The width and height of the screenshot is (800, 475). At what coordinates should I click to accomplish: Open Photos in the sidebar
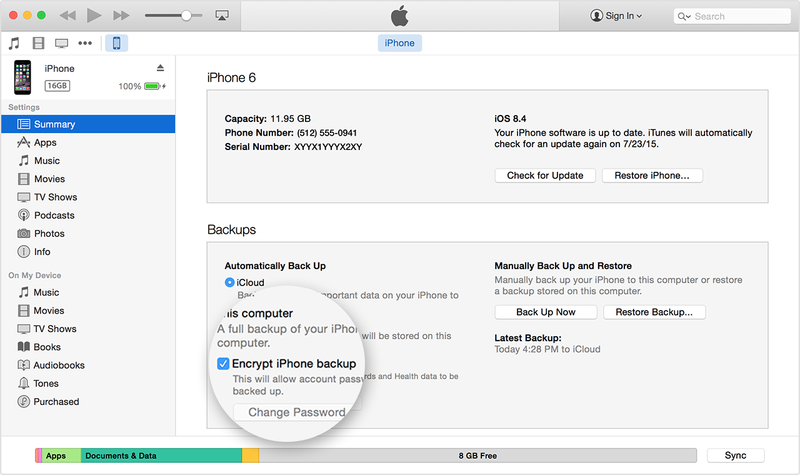pyautogui.click(x=88, y=234)
